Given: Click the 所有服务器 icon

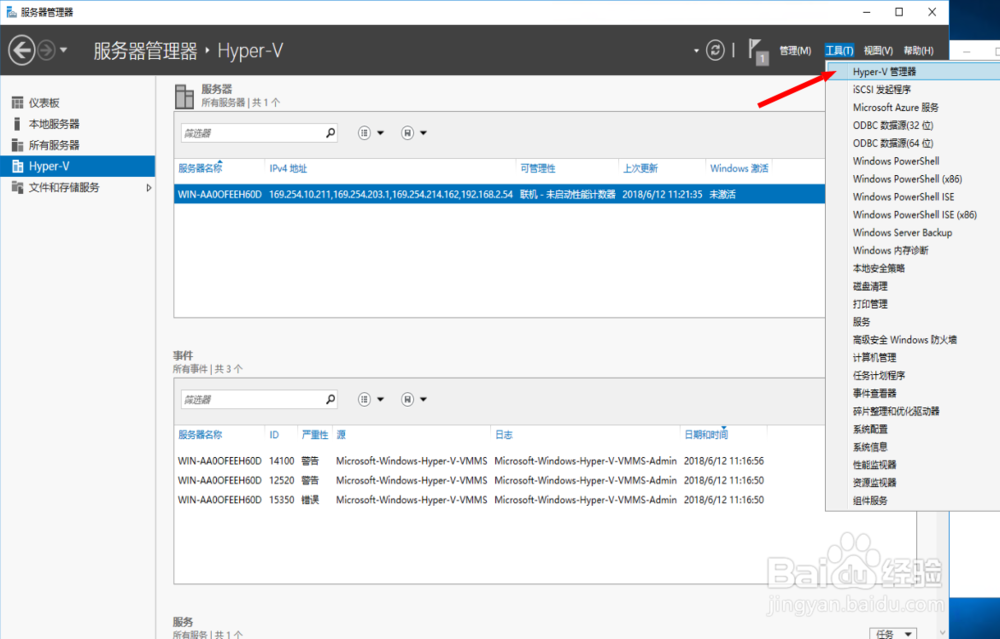Looking at the screenshot, I should pyautogui.click(x=17, y=145).
